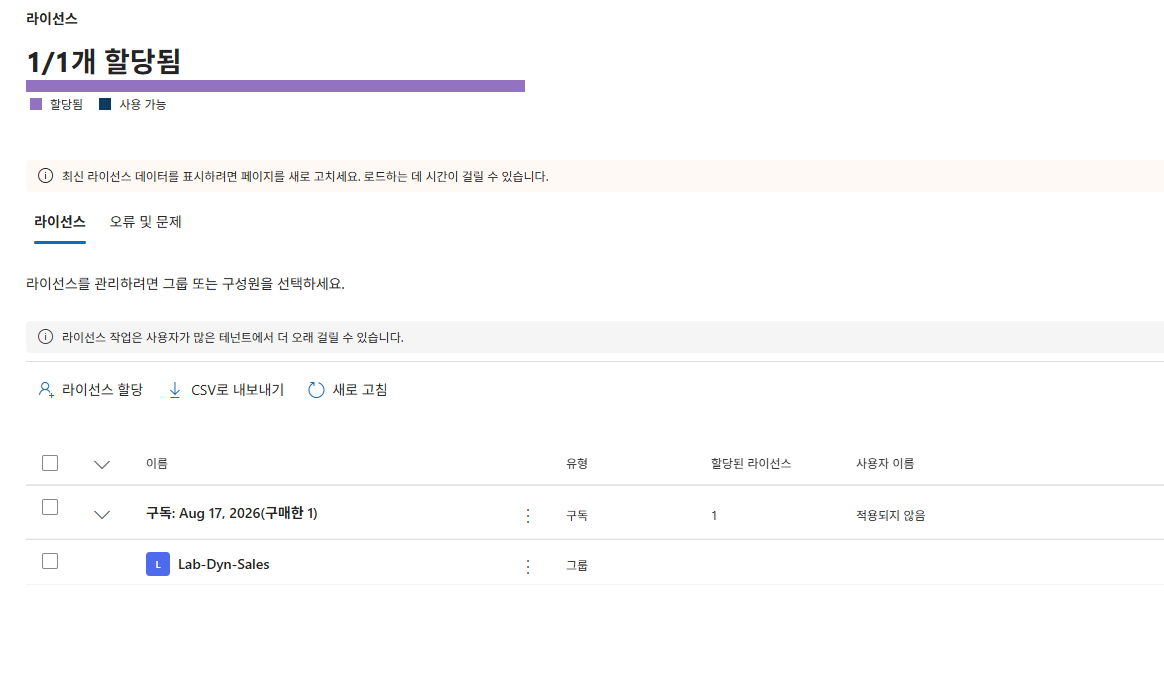Image resolution: width=1164 pixels, height=685 pixels.
Task: Open the 오류 및 문제 tab
Action: (x=146, y=222)
